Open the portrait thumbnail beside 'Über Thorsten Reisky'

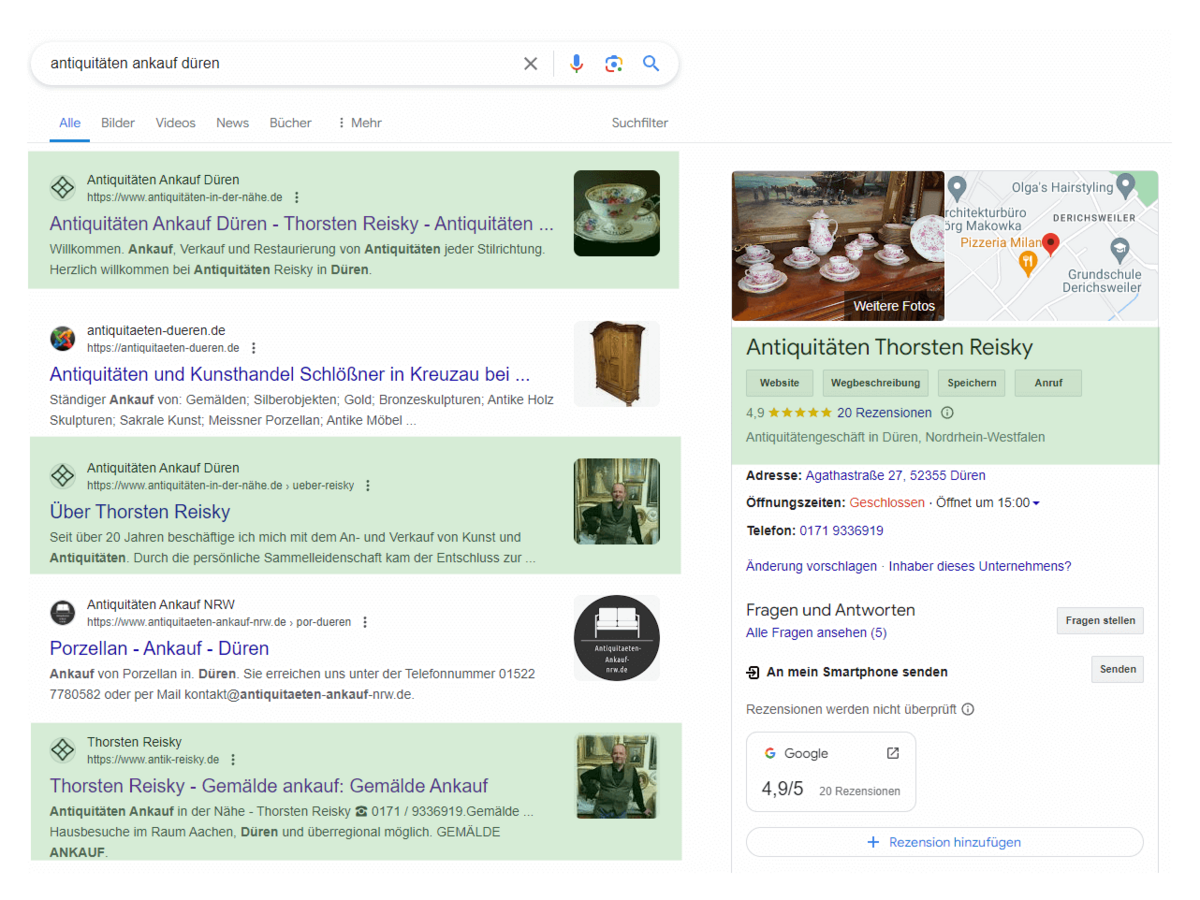617,501
